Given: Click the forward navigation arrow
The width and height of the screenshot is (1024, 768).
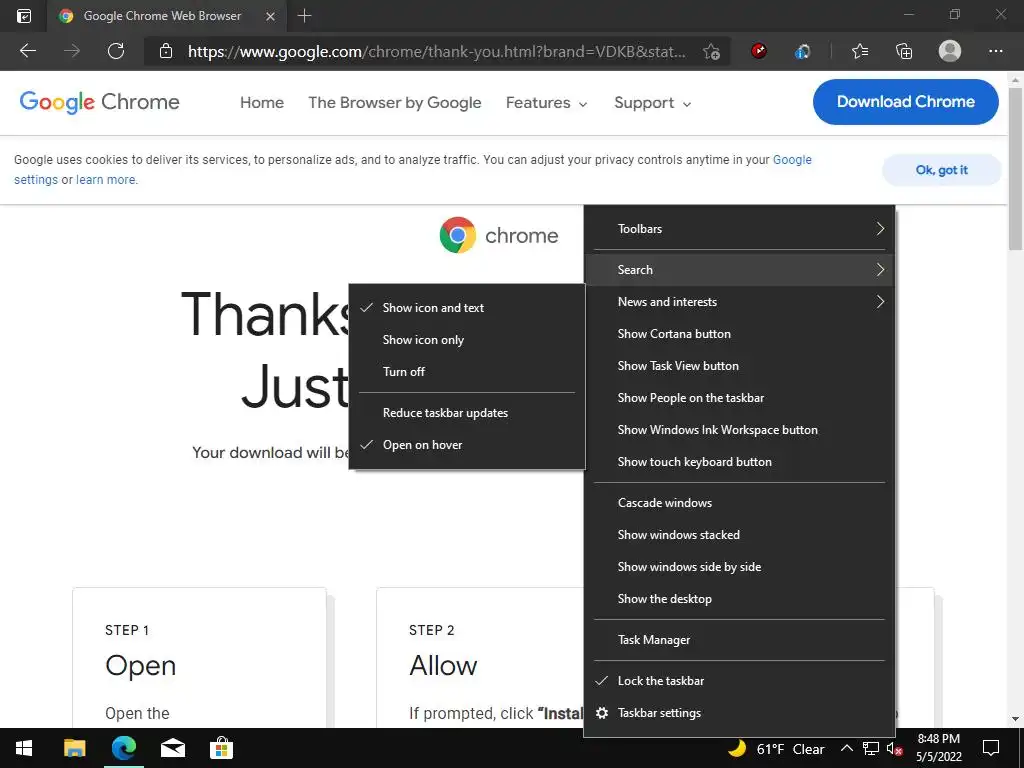Looking at the screenshot, I should 72,51.
